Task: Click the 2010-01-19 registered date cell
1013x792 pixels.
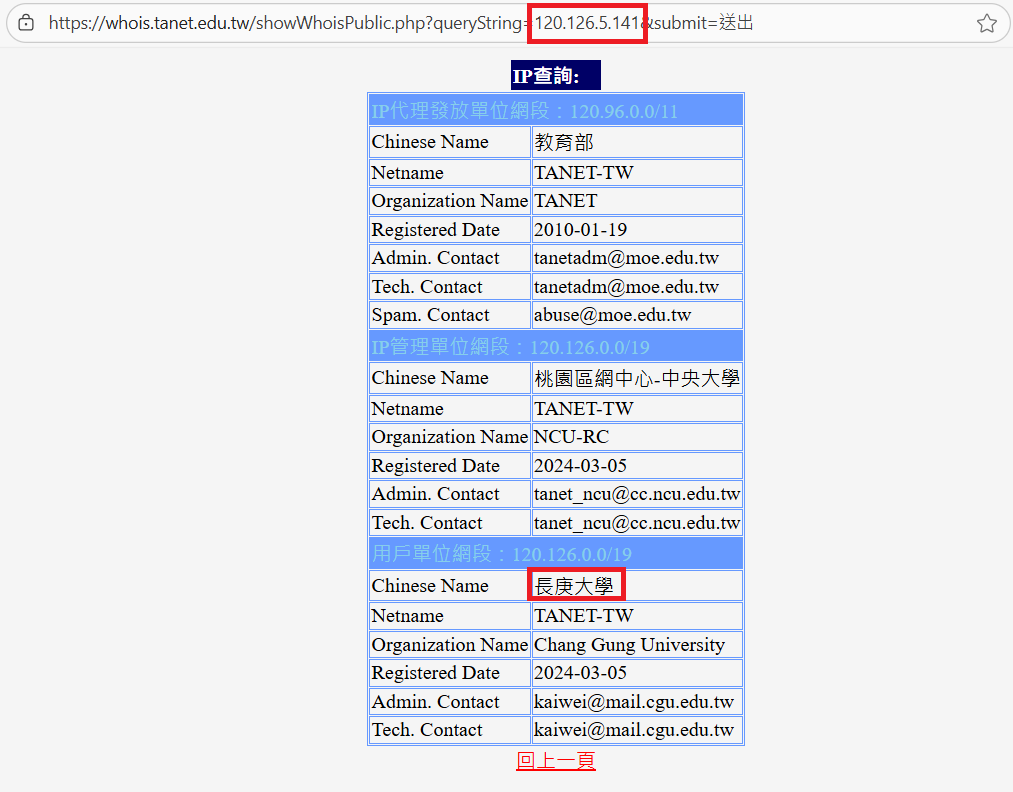Action: pyautogui.click(x=637, y=229)
